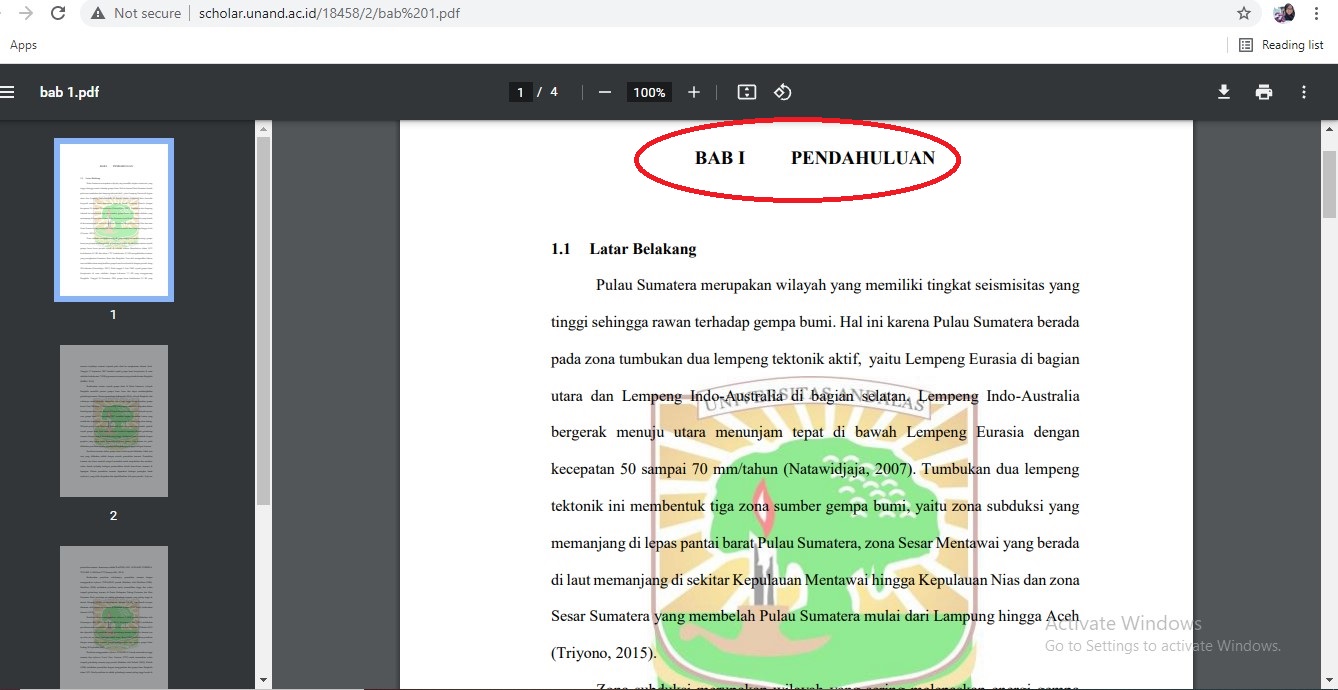Go forward with the browser arrow
Viewport: 1338px width, 690px height.
tap(25, 14)
